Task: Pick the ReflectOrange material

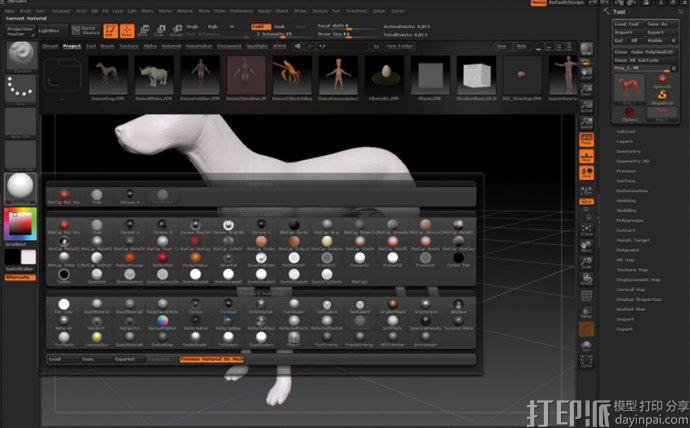Action: point(129,259)
